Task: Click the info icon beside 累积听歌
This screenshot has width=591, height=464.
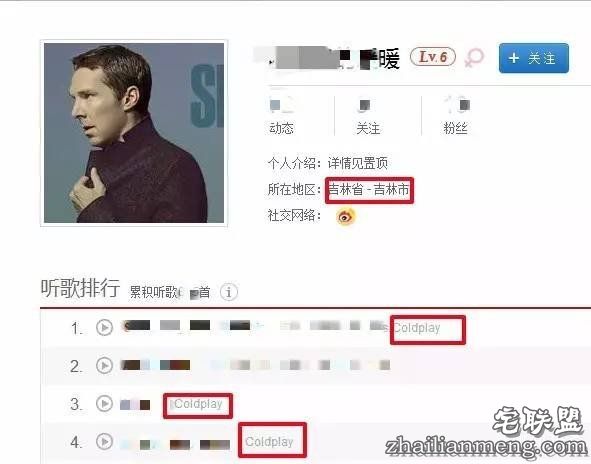Action: 228,292
